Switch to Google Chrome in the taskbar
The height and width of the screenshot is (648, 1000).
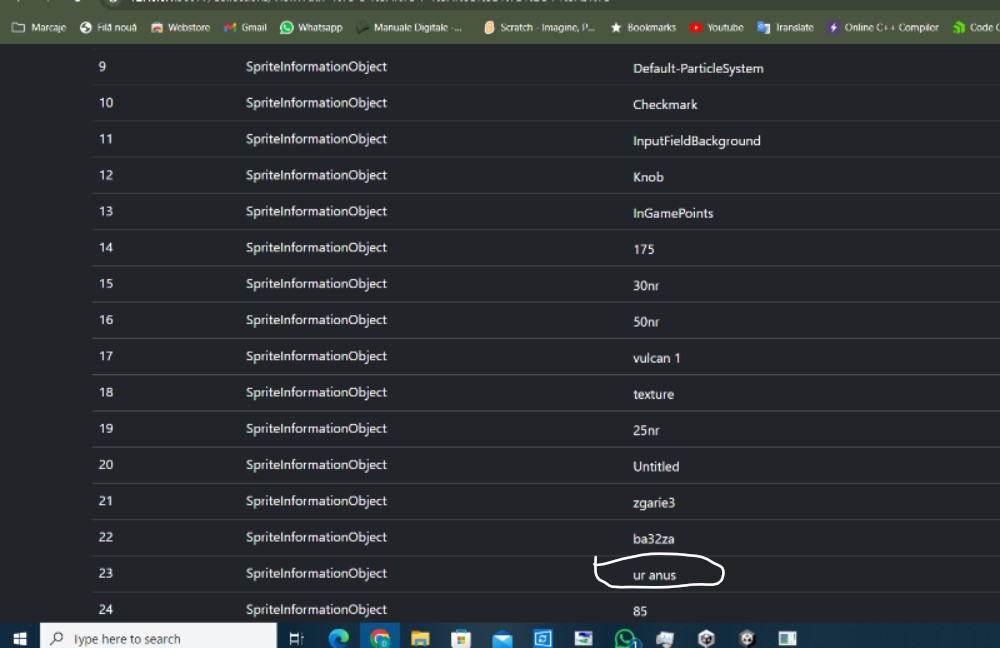[x=379, y=638]
